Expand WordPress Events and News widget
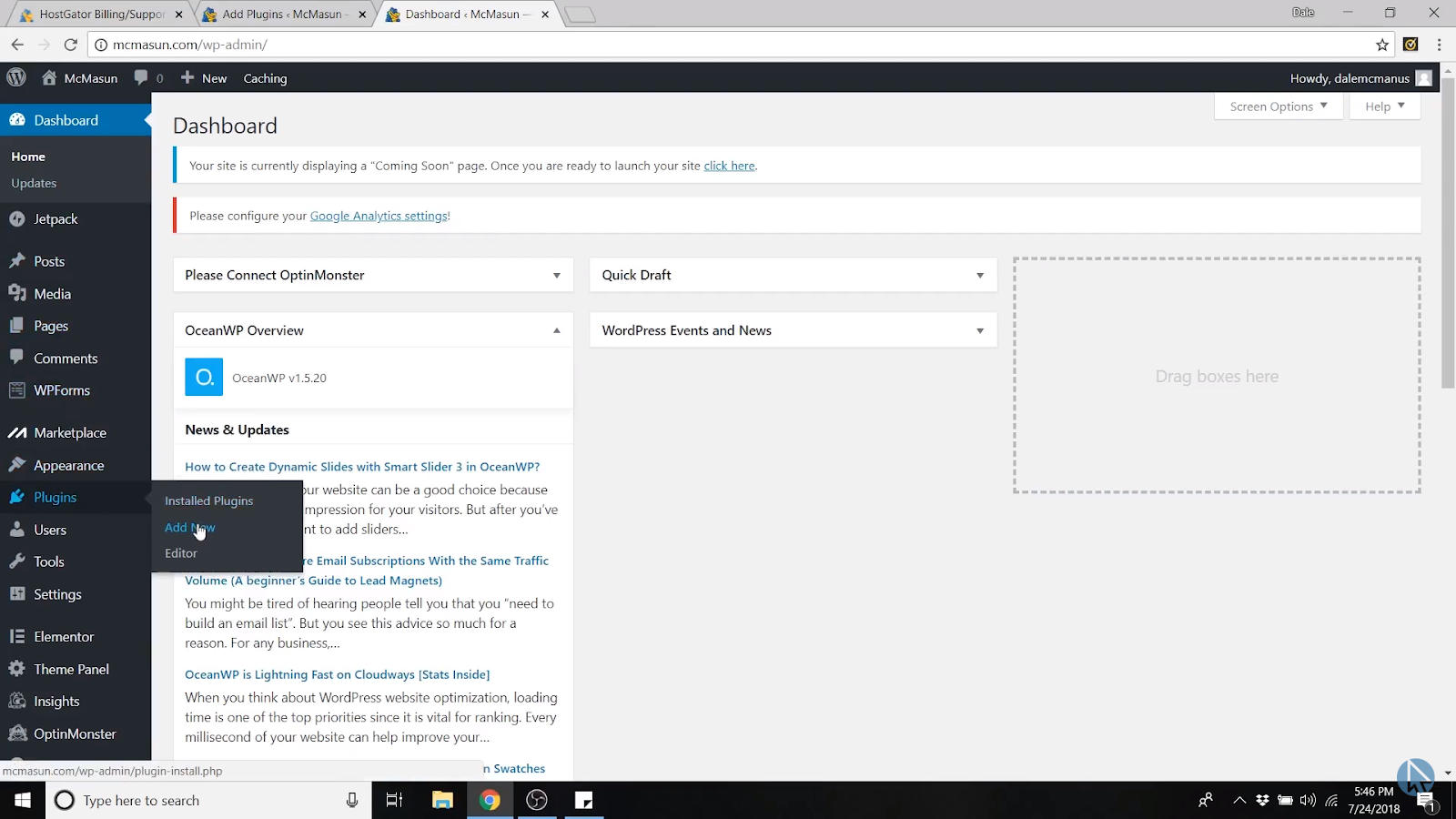Image resolution: width=1456 pixels, height=819 pixels. point(980,331)
